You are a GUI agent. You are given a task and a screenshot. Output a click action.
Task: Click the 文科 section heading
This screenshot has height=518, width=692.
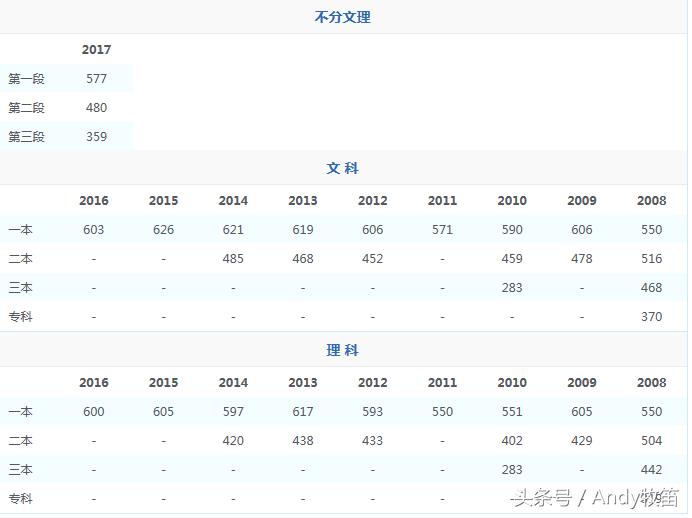coord(342,168)
